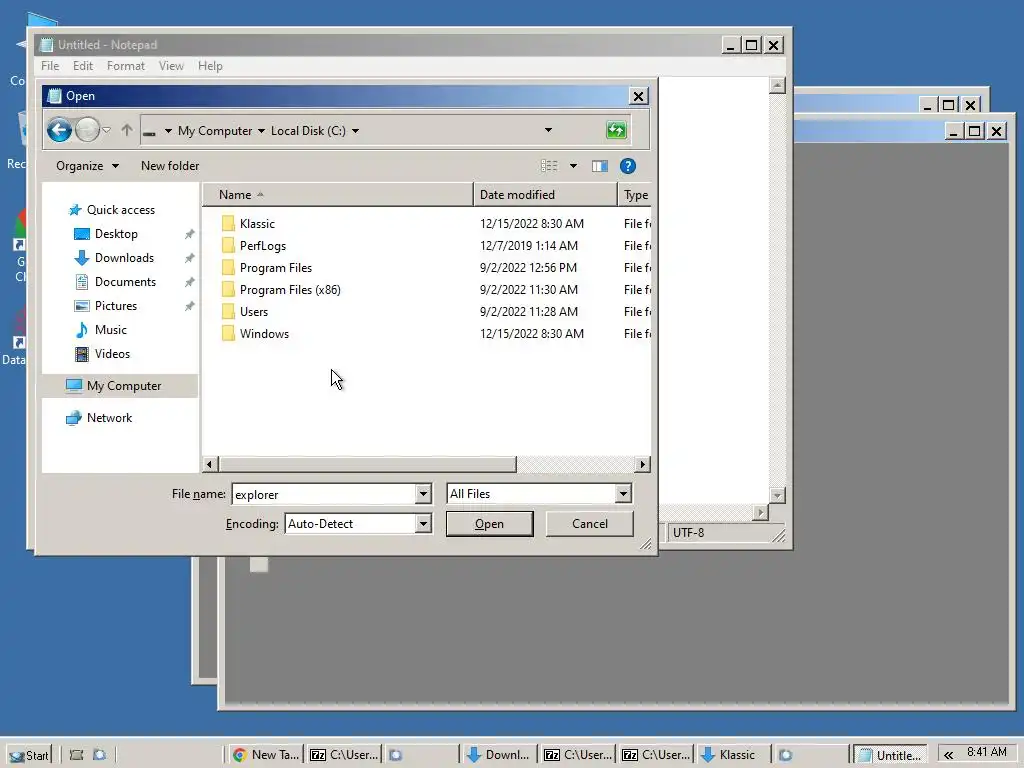
Task: Open Notepad Format menu
Action: 125,66
